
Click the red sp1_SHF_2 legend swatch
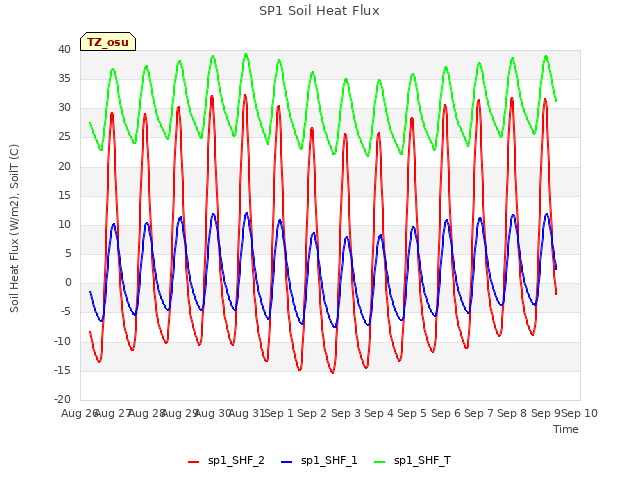point(193,462)
